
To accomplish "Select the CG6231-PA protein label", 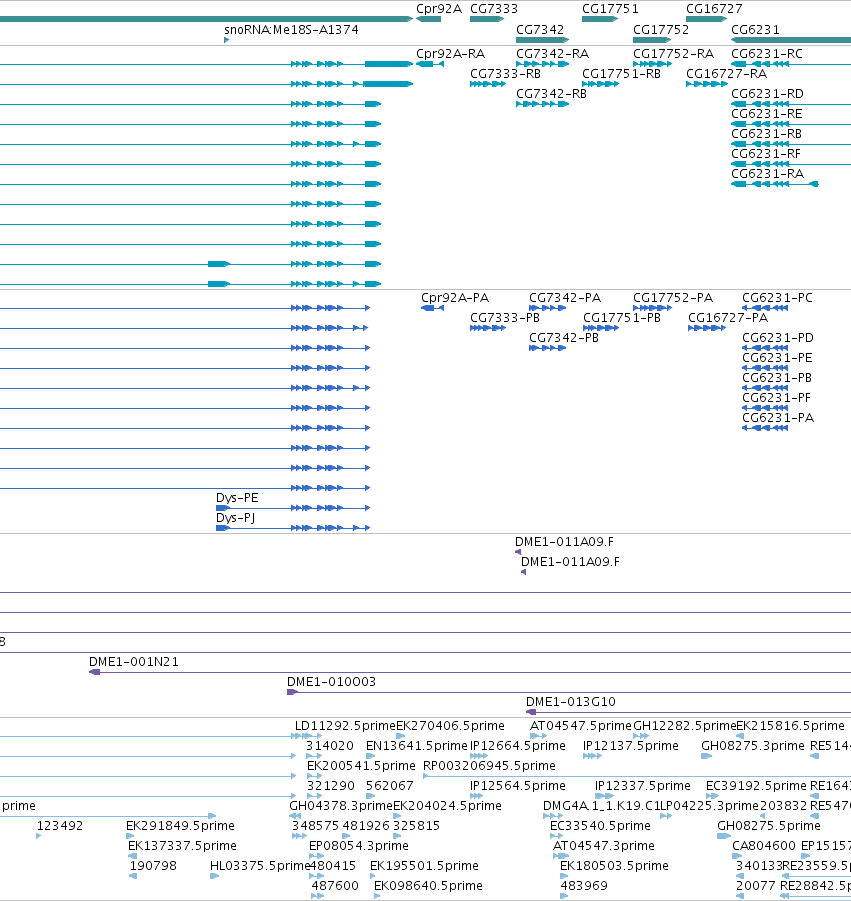I will tap(778, 418).
